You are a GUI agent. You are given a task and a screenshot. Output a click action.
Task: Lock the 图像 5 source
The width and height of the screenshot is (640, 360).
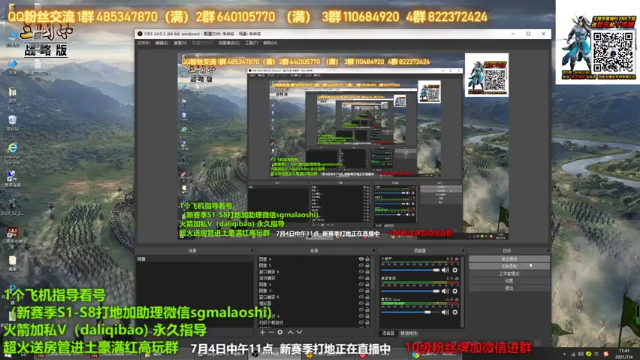[367, 265]
